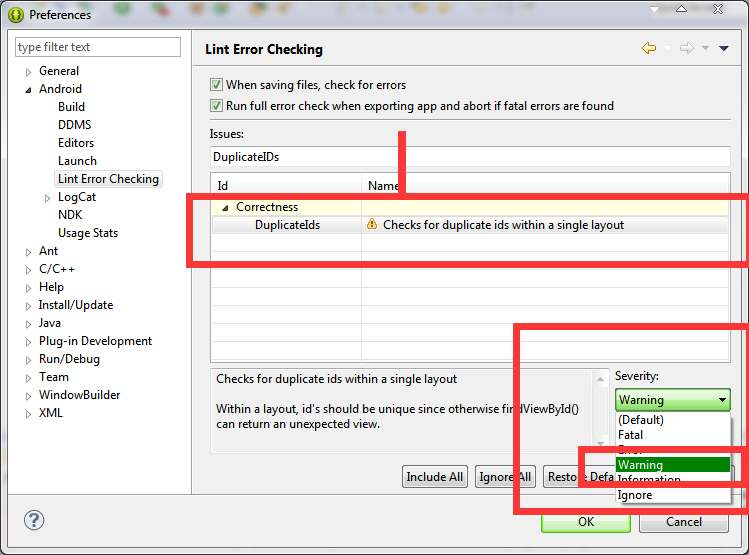The image size is (749, 555).
Task: Click the Include All button
Action: (435, 477)
